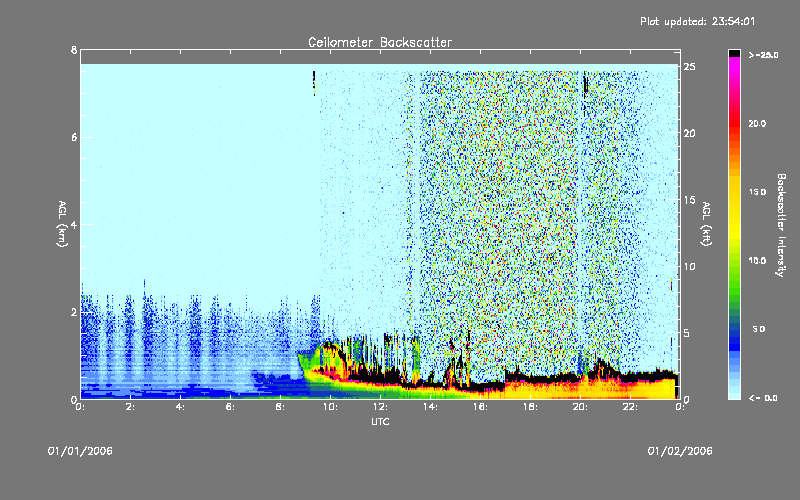Click the ">-25.0" colorbar maximum label
The width and height of the screenshot is (800, 500).
(x=763, y=55)
